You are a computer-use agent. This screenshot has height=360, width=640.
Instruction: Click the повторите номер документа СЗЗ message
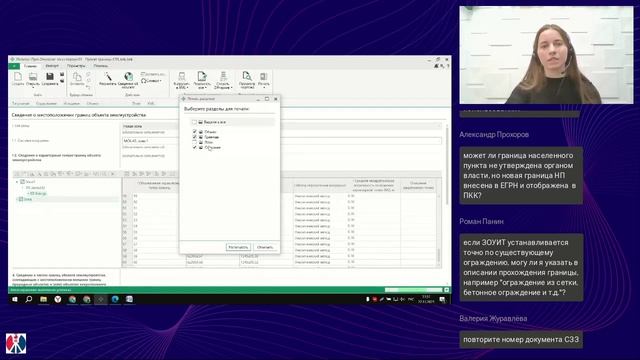coord(521,340)
